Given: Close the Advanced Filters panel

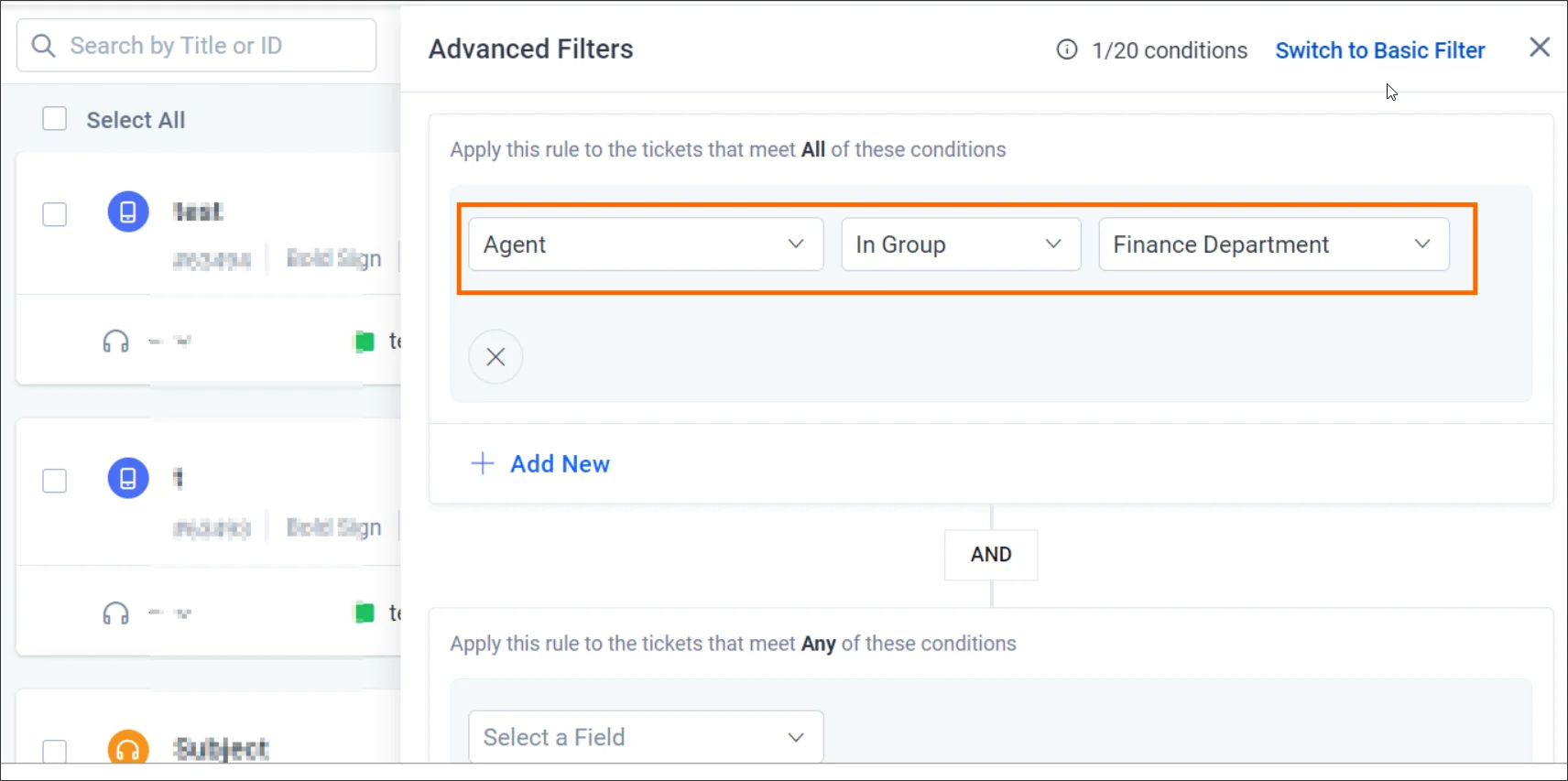Looking at the screenshot, I should point(1540,48).
